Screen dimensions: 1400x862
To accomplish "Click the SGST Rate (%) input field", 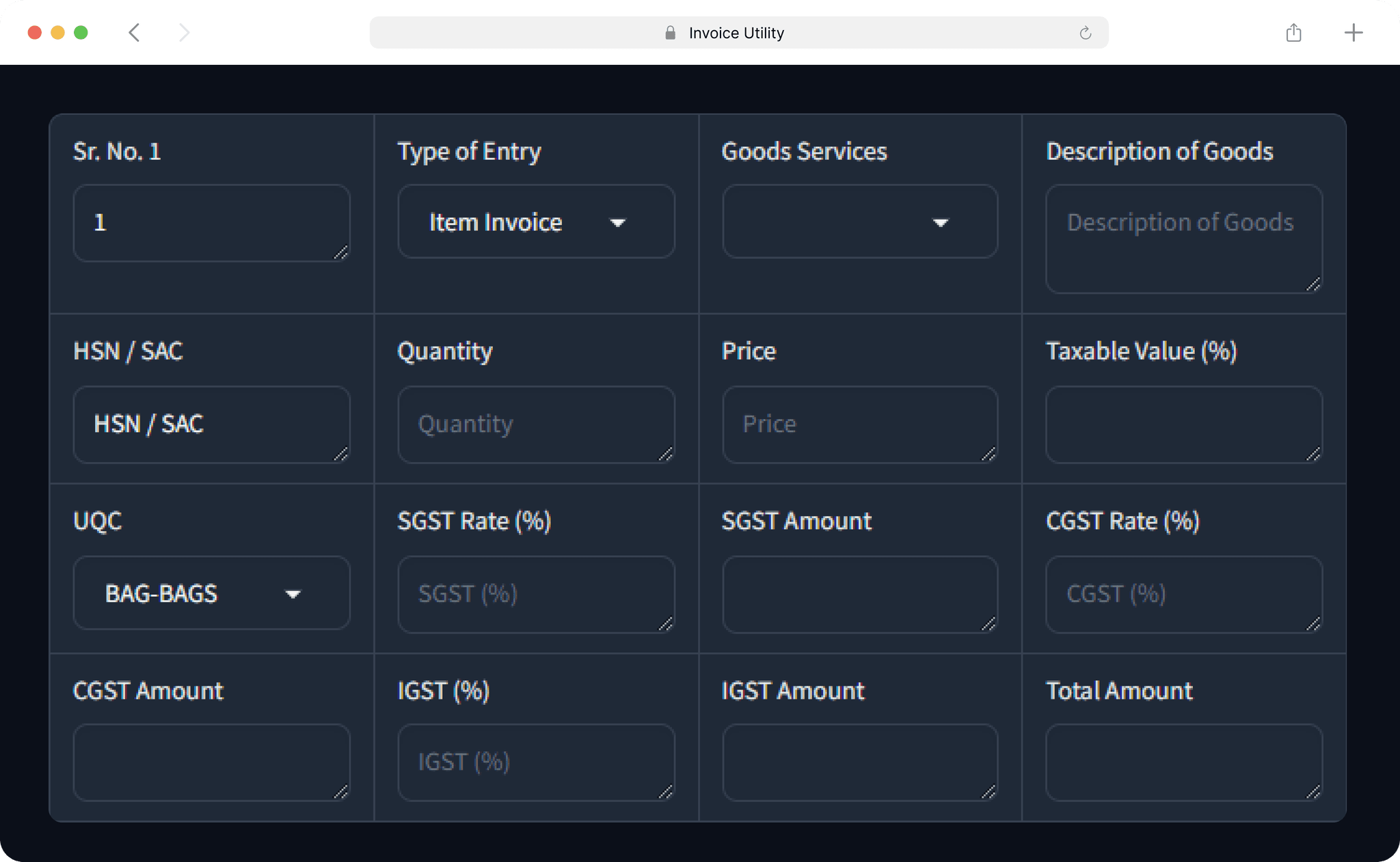I will (535, 593).
